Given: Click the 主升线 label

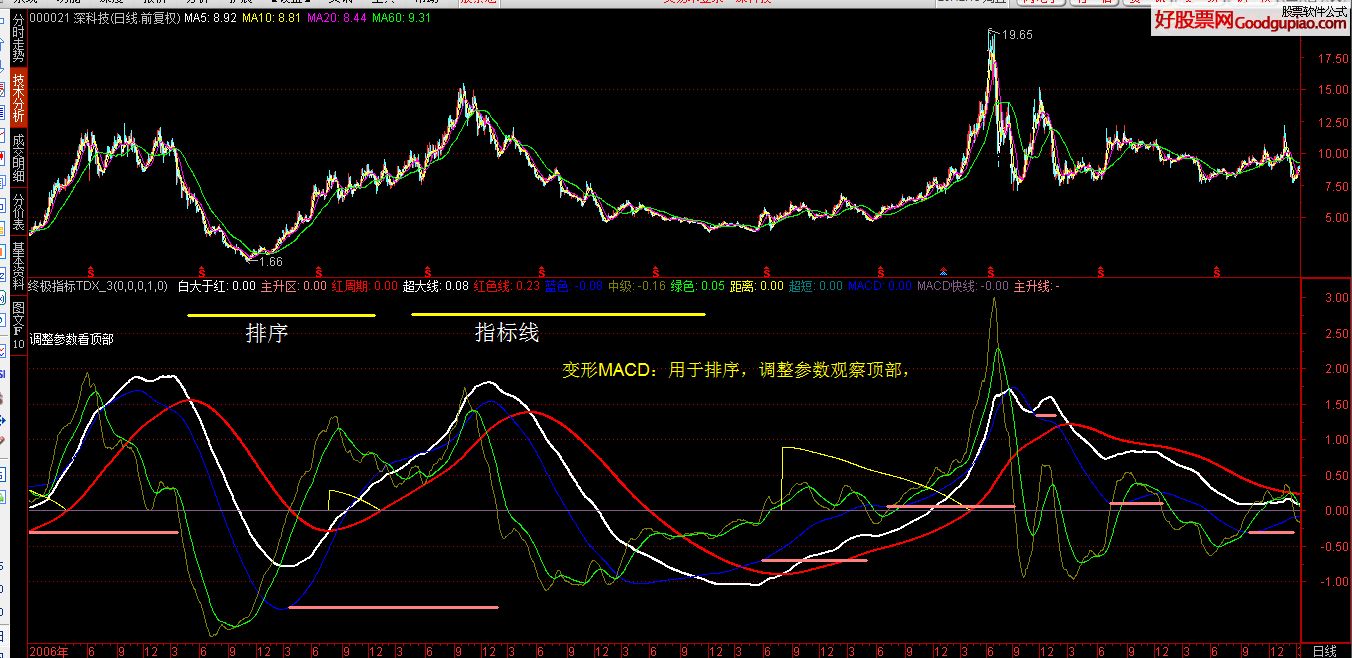Looking at the screenshot, I should (x=1037, y=285).
